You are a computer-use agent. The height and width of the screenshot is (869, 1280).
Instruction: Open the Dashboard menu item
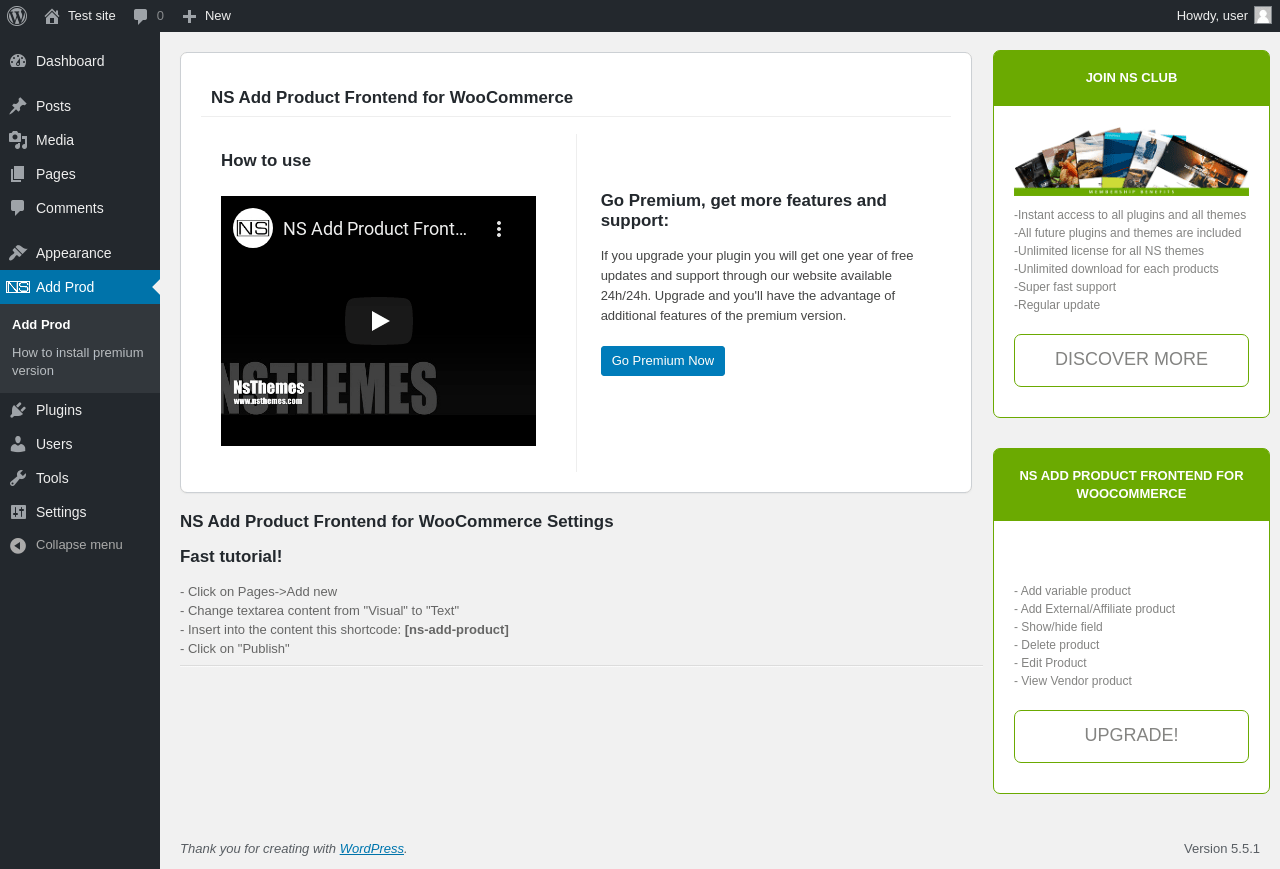[80, 61]
